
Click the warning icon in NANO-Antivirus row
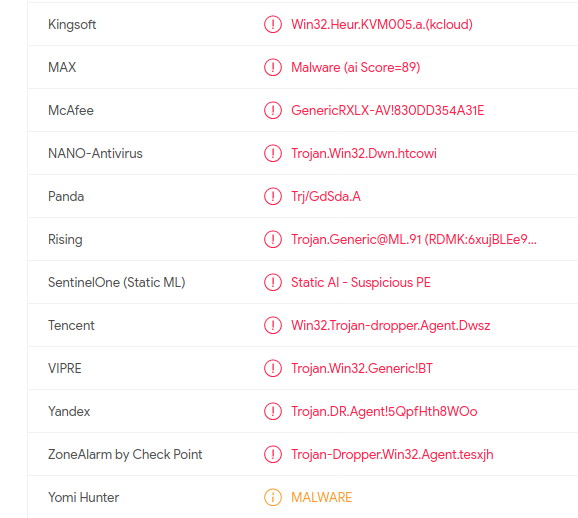[x=273, y=153]
